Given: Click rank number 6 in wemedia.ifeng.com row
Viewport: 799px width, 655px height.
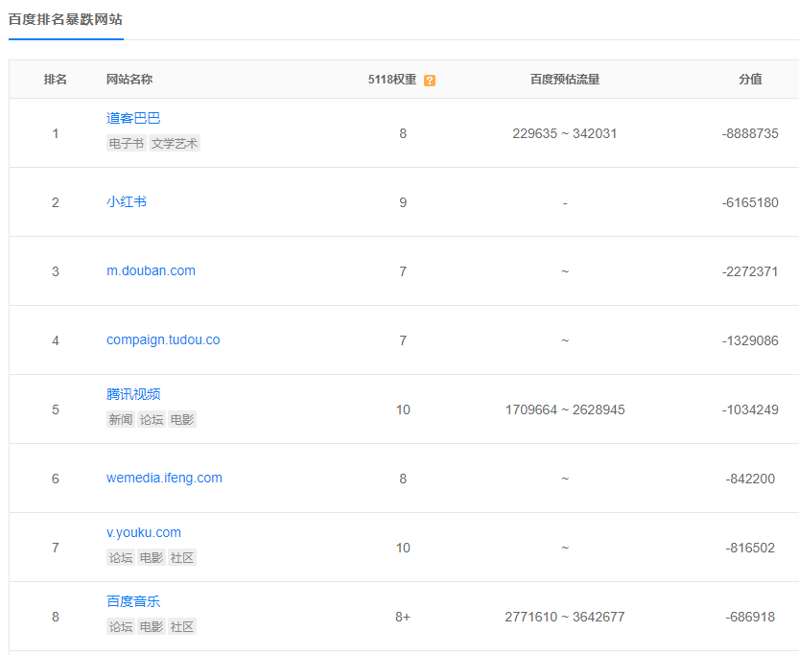Looking at the screenshot, I should coord(55,479).
